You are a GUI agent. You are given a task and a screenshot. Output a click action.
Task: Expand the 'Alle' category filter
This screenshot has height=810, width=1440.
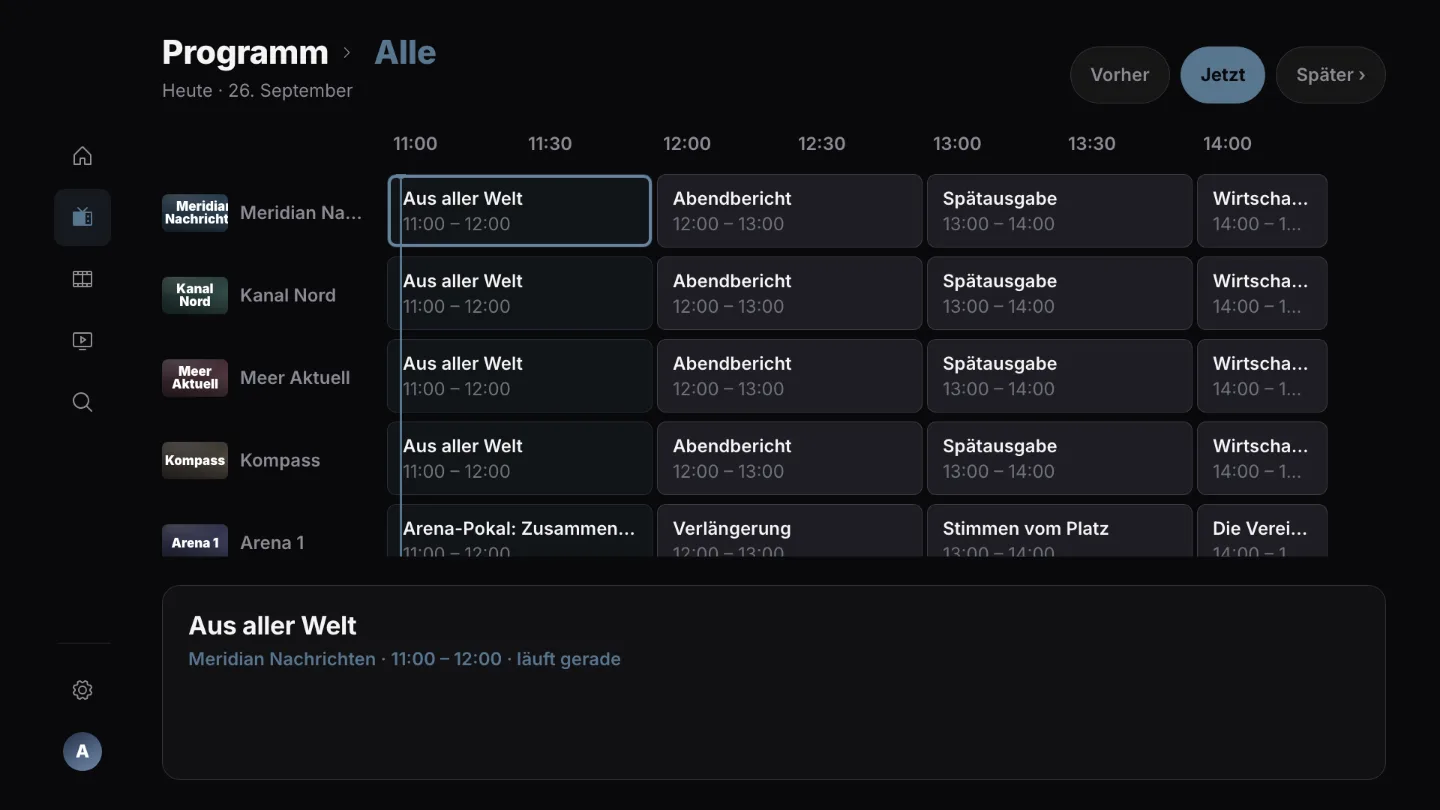point(405,52)
